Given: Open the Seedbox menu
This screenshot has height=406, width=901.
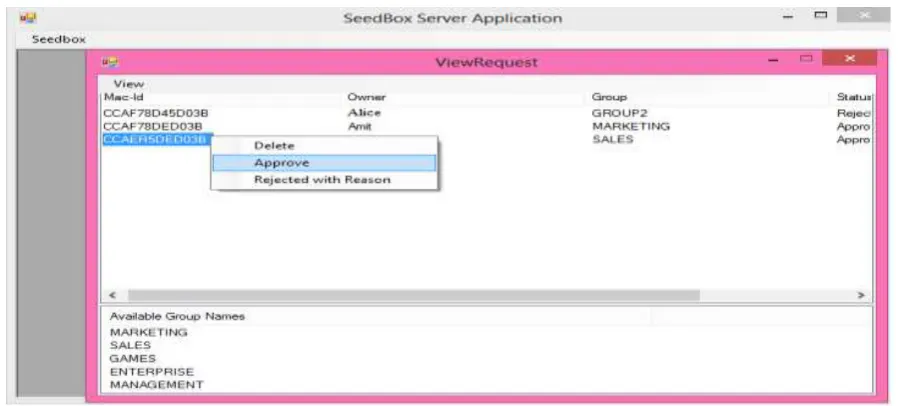Looking at the screenshot, I should [x=59, y=40].
